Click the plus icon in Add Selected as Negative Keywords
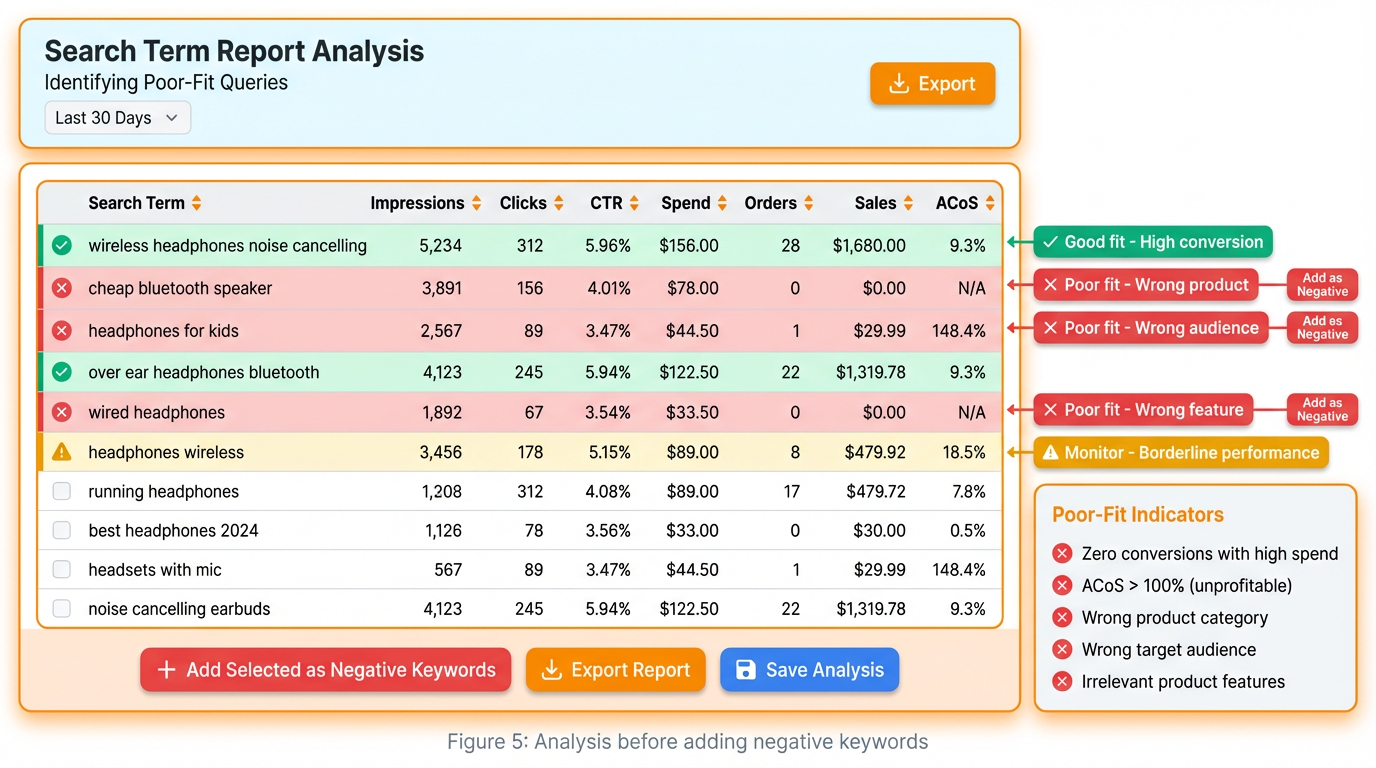 click(x=166, y=670)
